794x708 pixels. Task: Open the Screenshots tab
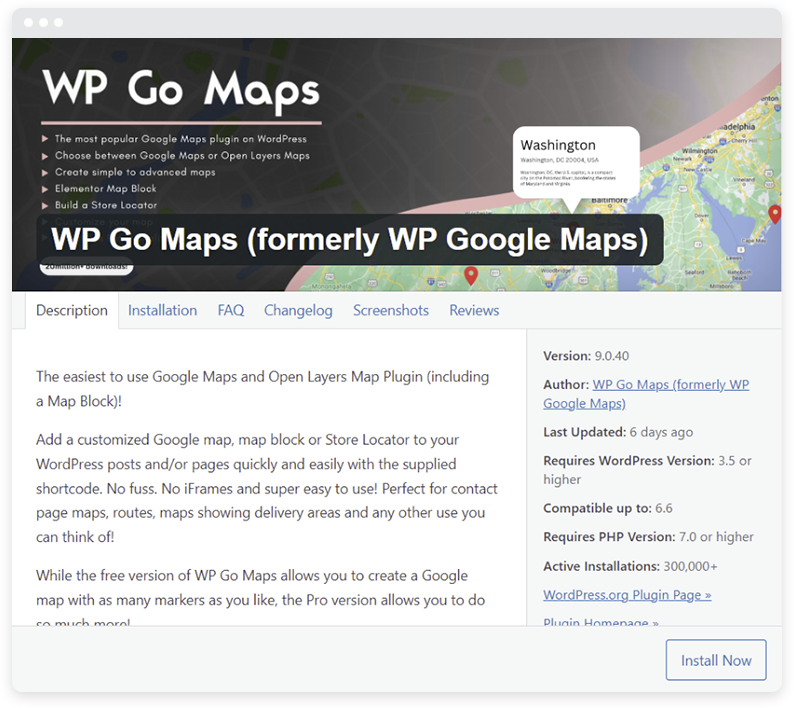(391, 310)
